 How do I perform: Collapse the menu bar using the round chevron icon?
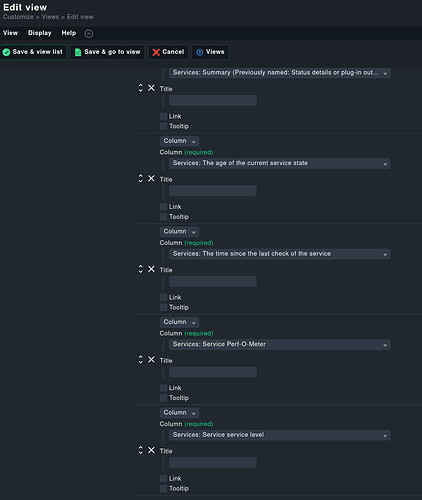tap(89, 33)
